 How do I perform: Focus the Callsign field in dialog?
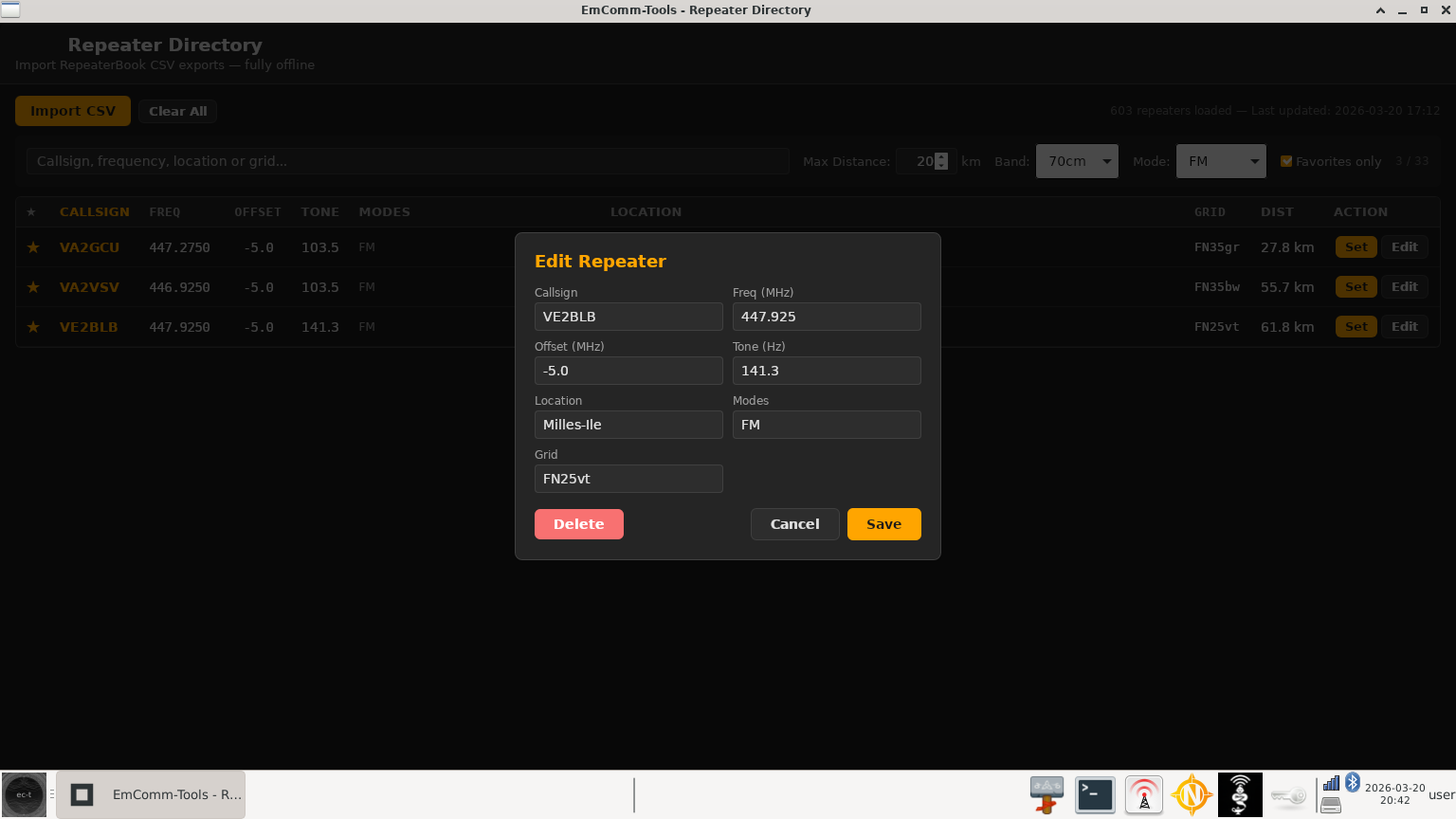coord(628,317)
